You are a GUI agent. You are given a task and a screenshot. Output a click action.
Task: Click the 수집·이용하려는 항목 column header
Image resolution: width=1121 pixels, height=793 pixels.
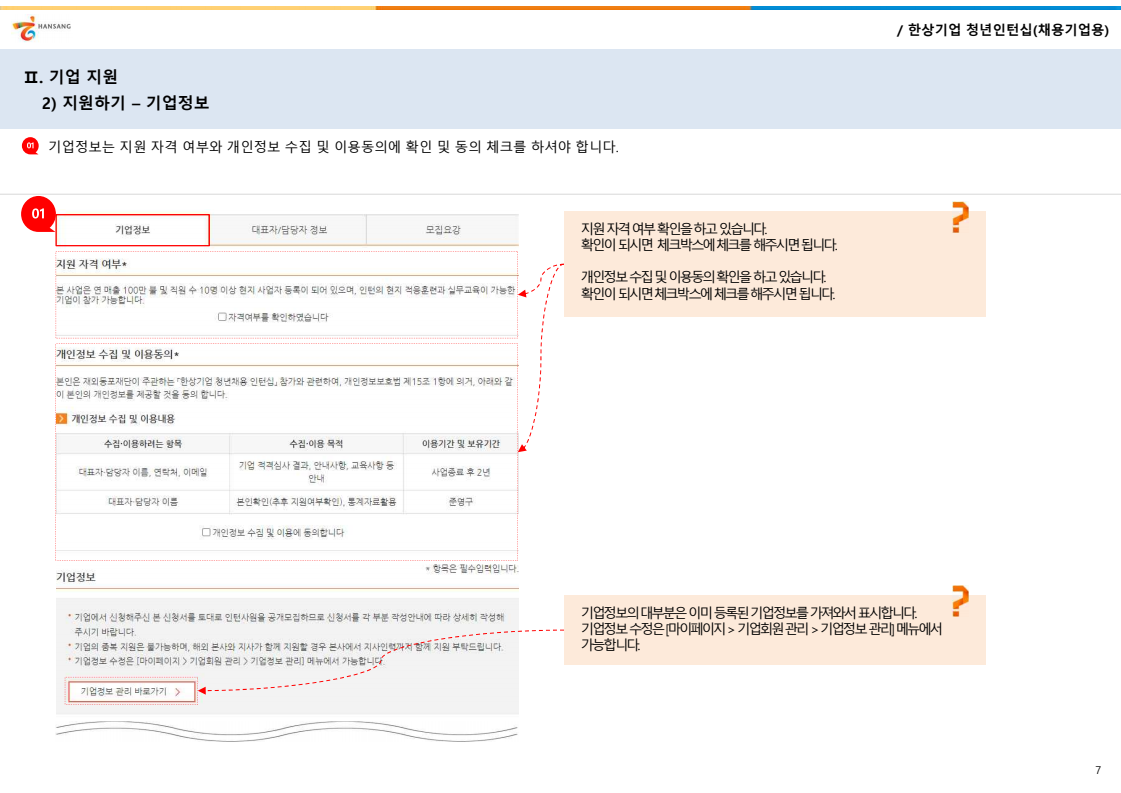143,443
